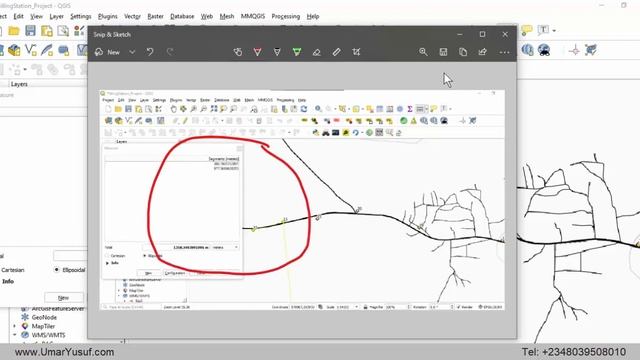Open the Raster menu
Viewport: 640px width, 360px height.
156,16
